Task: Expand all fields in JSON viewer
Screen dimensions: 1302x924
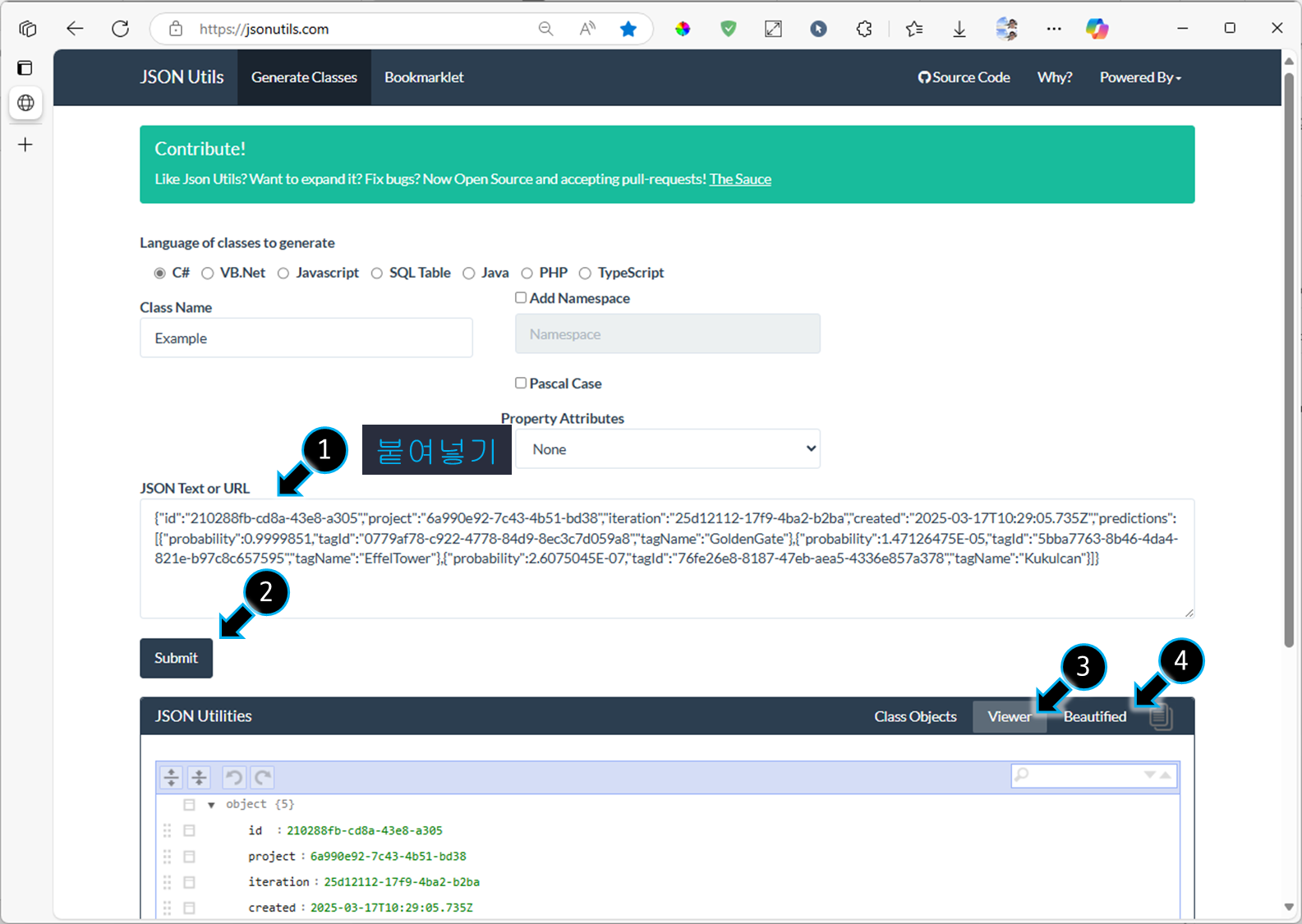Action: [172, 777]
